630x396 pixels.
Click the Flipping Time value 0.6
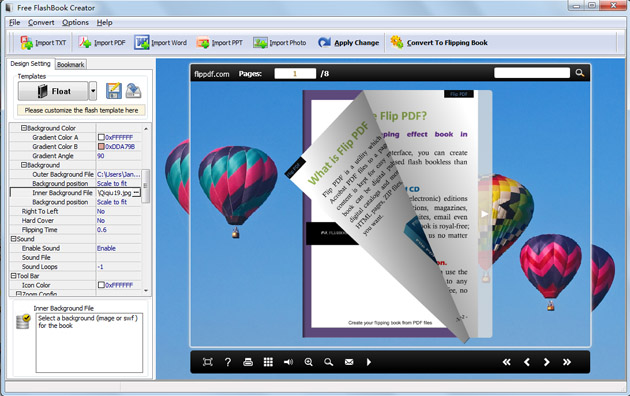click(102, 230)
